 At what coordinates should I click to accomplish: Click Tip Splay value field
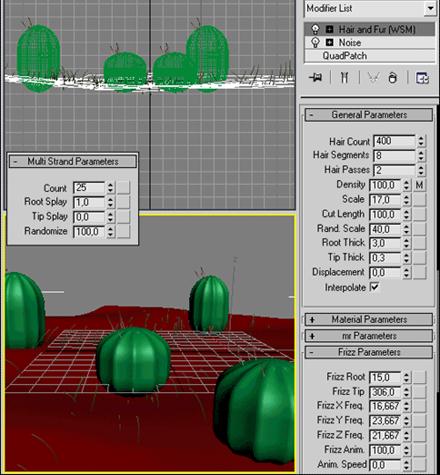coord(89,217)
